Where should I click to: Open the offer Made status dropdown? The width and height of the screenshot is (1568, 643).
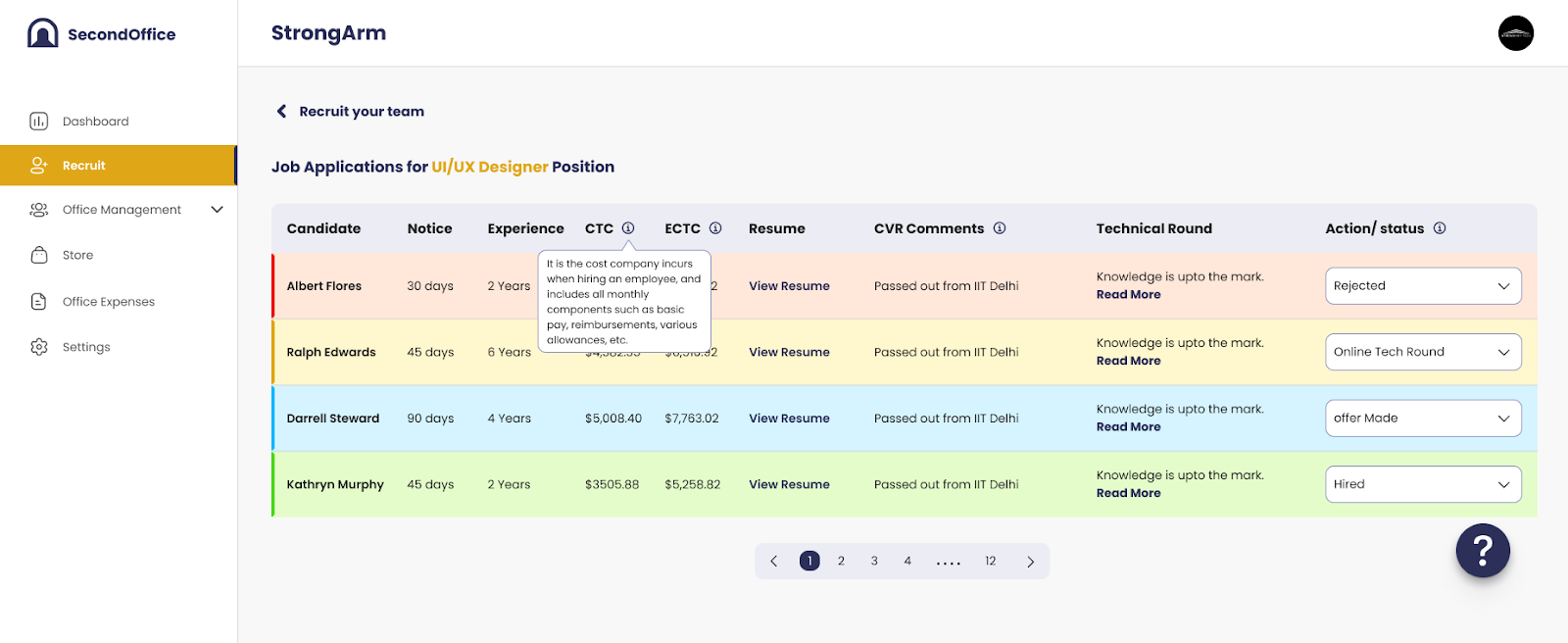click(x=1423, y=419)
